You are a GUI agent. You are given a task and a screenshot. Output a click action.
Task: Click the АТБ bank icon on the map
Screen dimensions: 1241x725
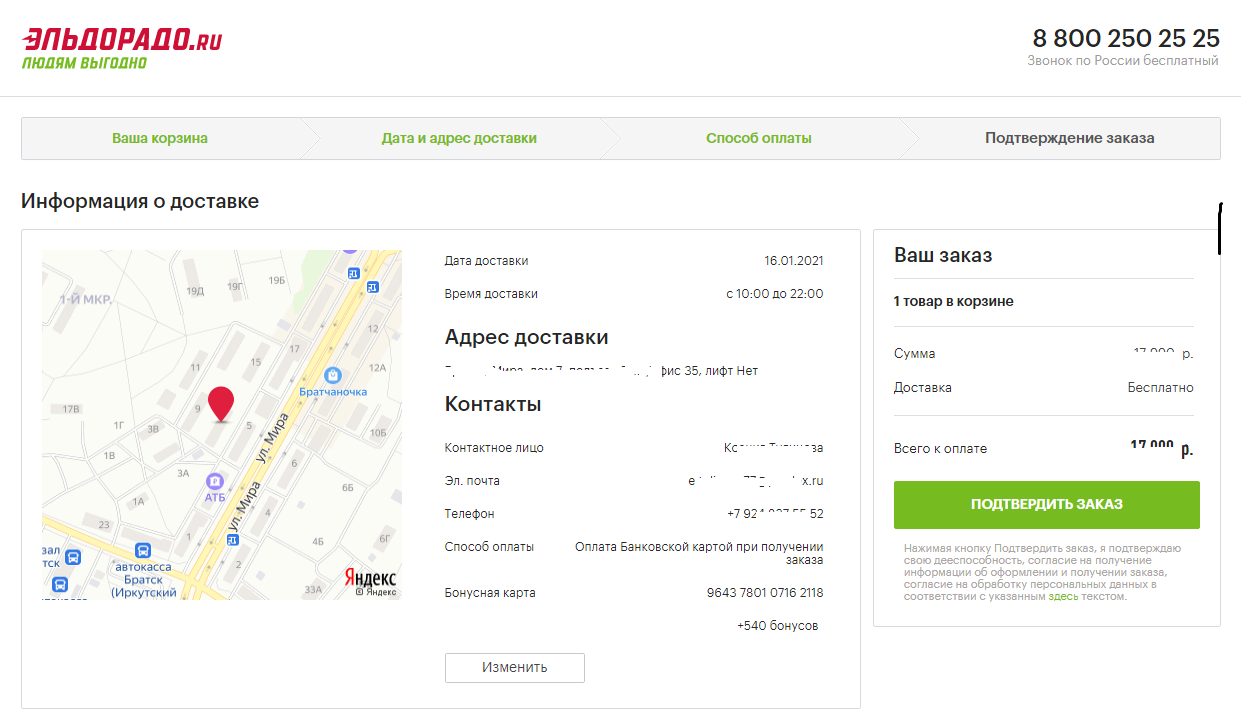(x=215, y=480)
